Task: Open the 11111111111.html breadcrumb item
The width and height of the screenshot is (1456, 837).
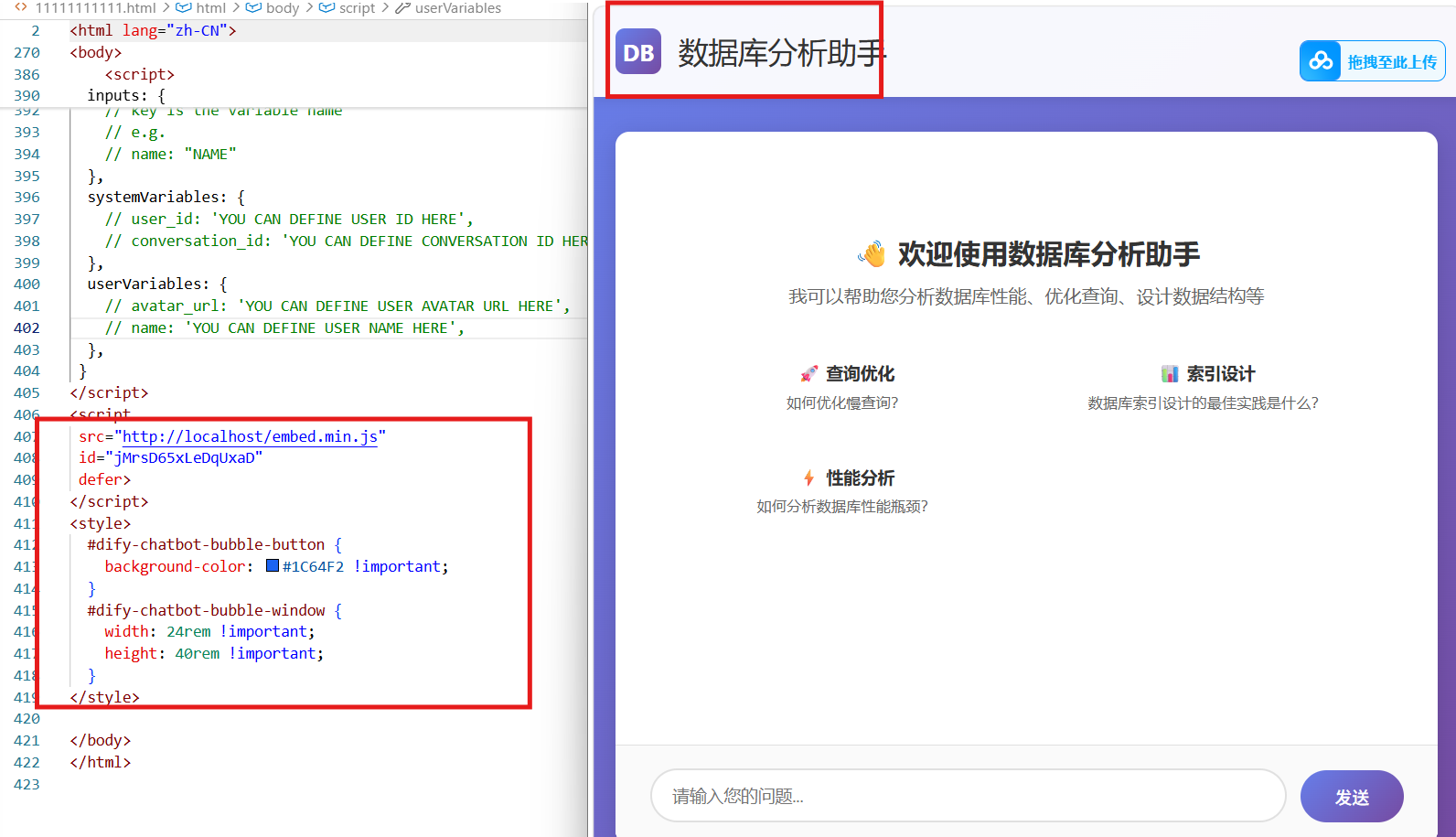Action: [x=95, y=7]
